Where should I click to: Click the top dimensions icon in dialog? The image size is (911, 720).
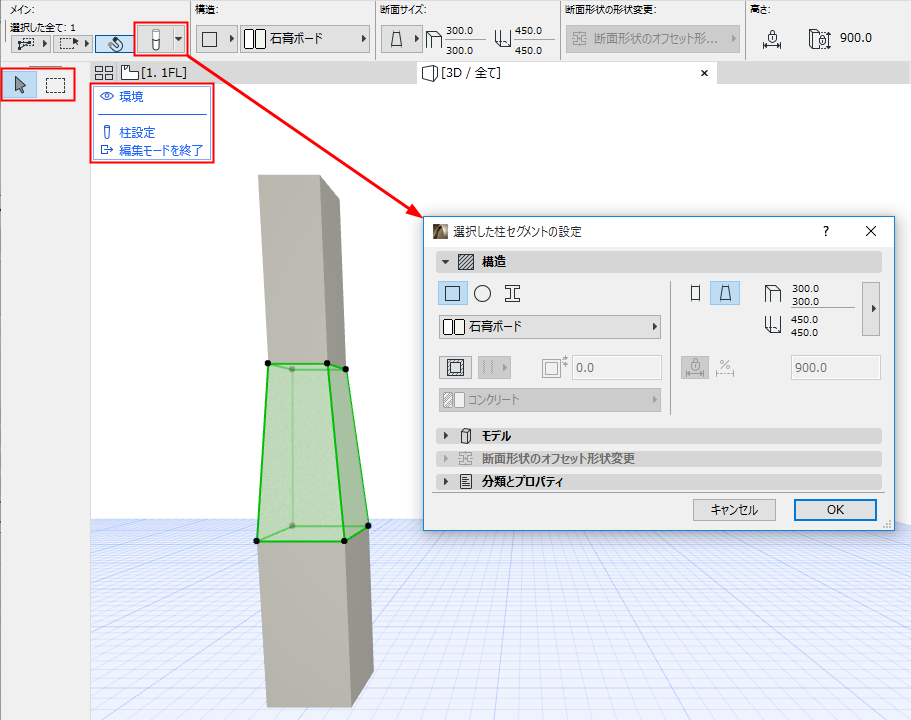tap(772, 294)
